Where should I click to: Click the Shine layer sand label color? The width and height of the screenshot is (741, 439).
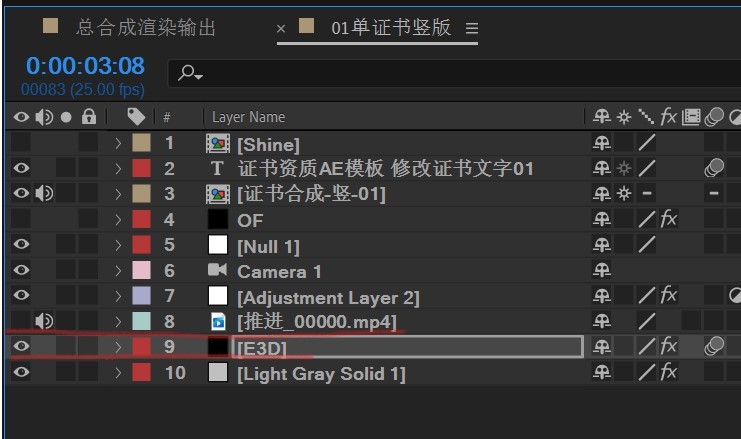(x=141, y=143)
